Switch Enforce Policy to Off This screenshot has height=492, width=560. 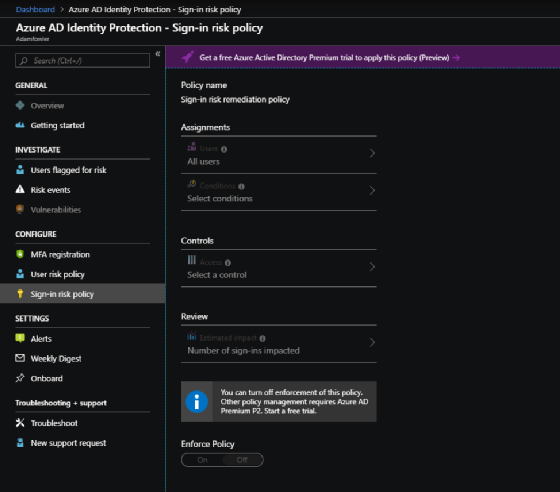pos(242,460)
